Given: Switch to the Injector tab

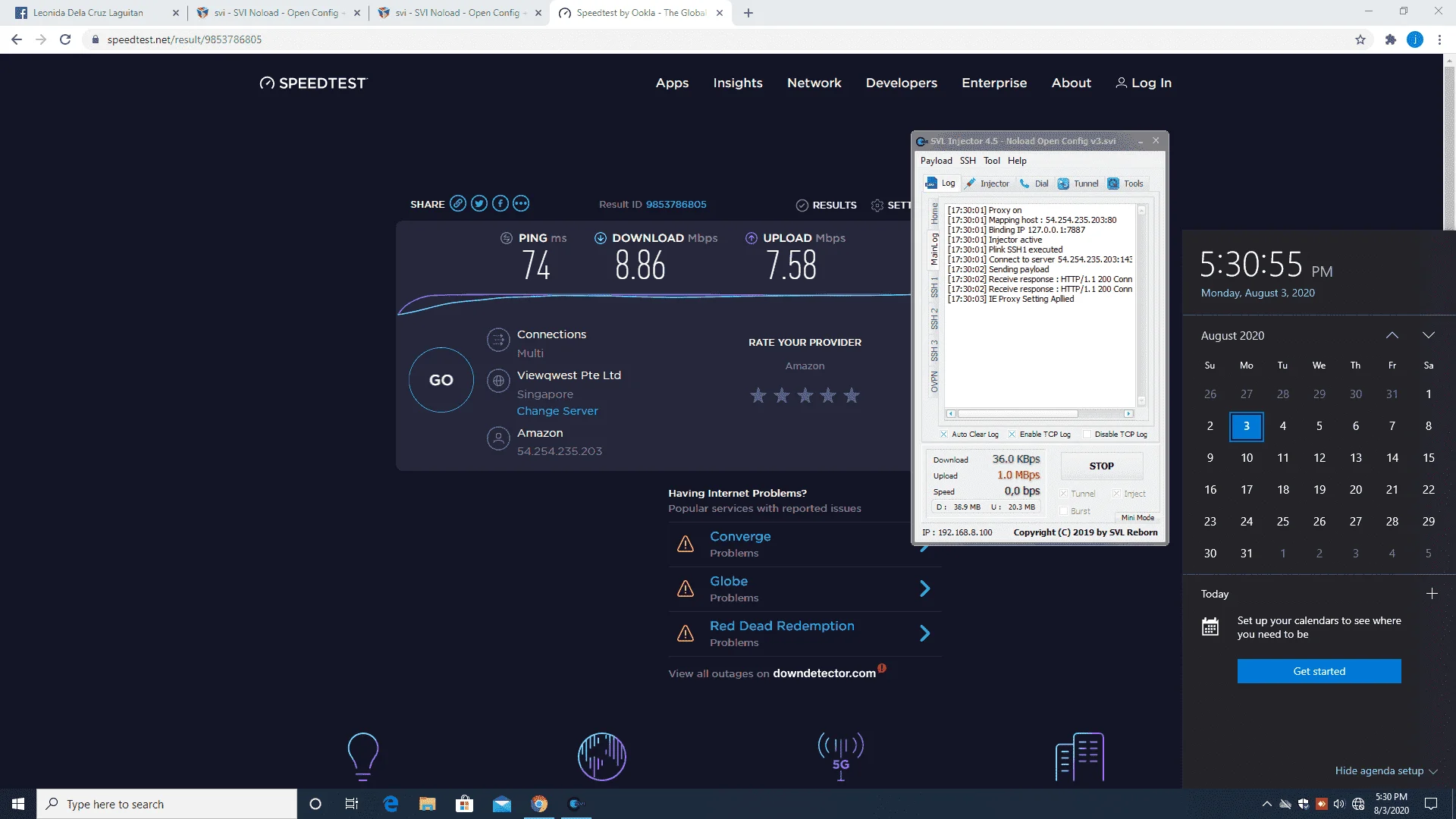Looking at the screenshot, I should pos(987,184).
